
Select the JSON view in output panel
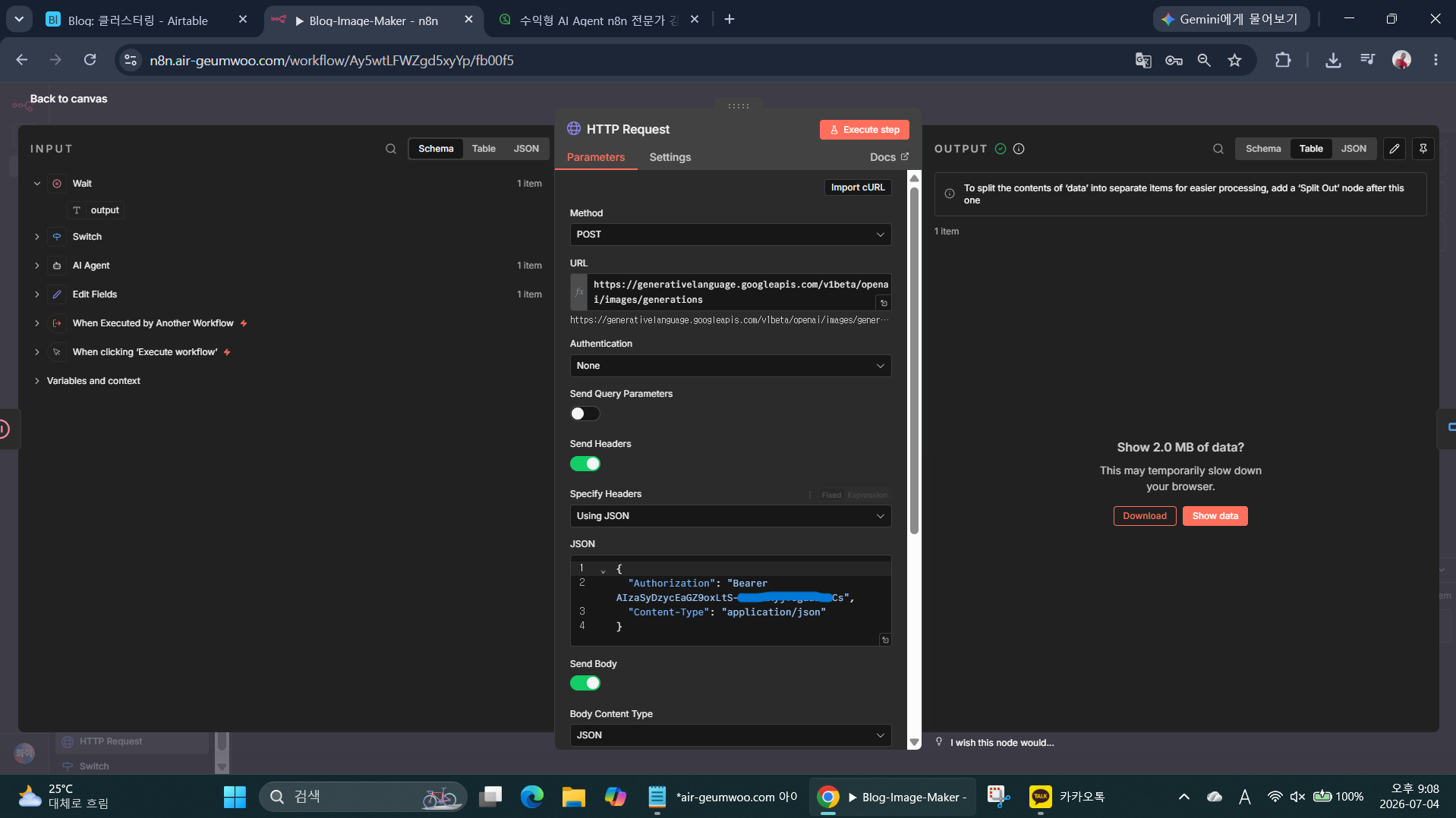coord(1353,149)
